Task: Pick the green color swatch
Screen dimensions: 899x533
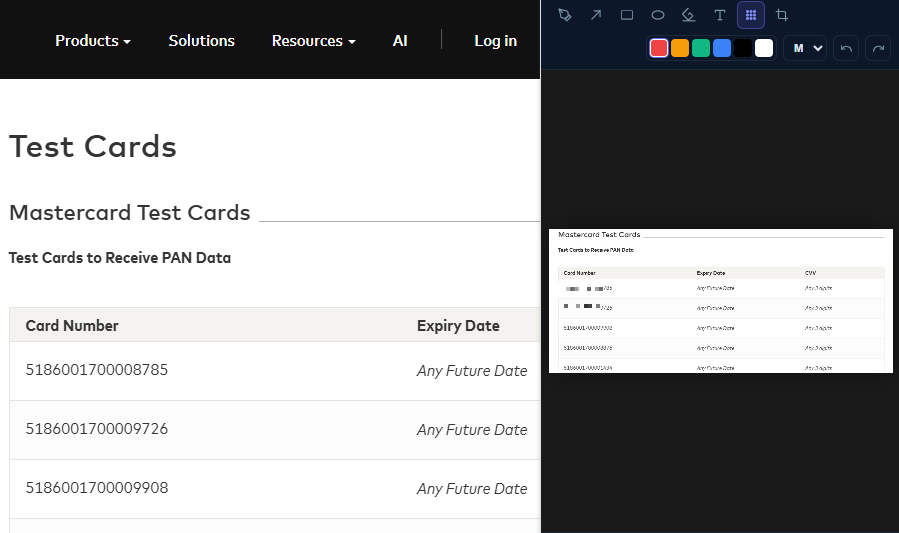Action: pyautogui.click(x=701, y=48)
